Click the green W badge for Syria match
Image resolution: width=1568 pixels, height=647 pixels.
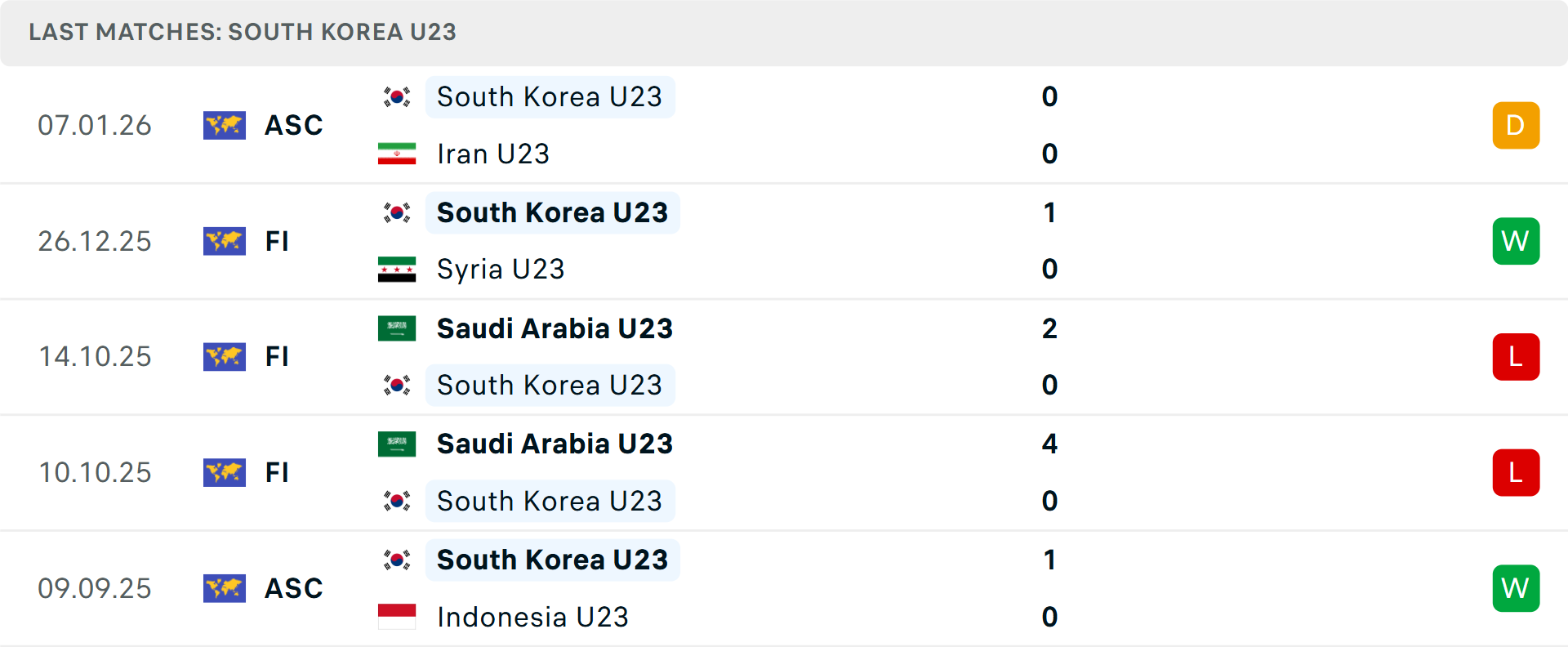coord(1516,241)
